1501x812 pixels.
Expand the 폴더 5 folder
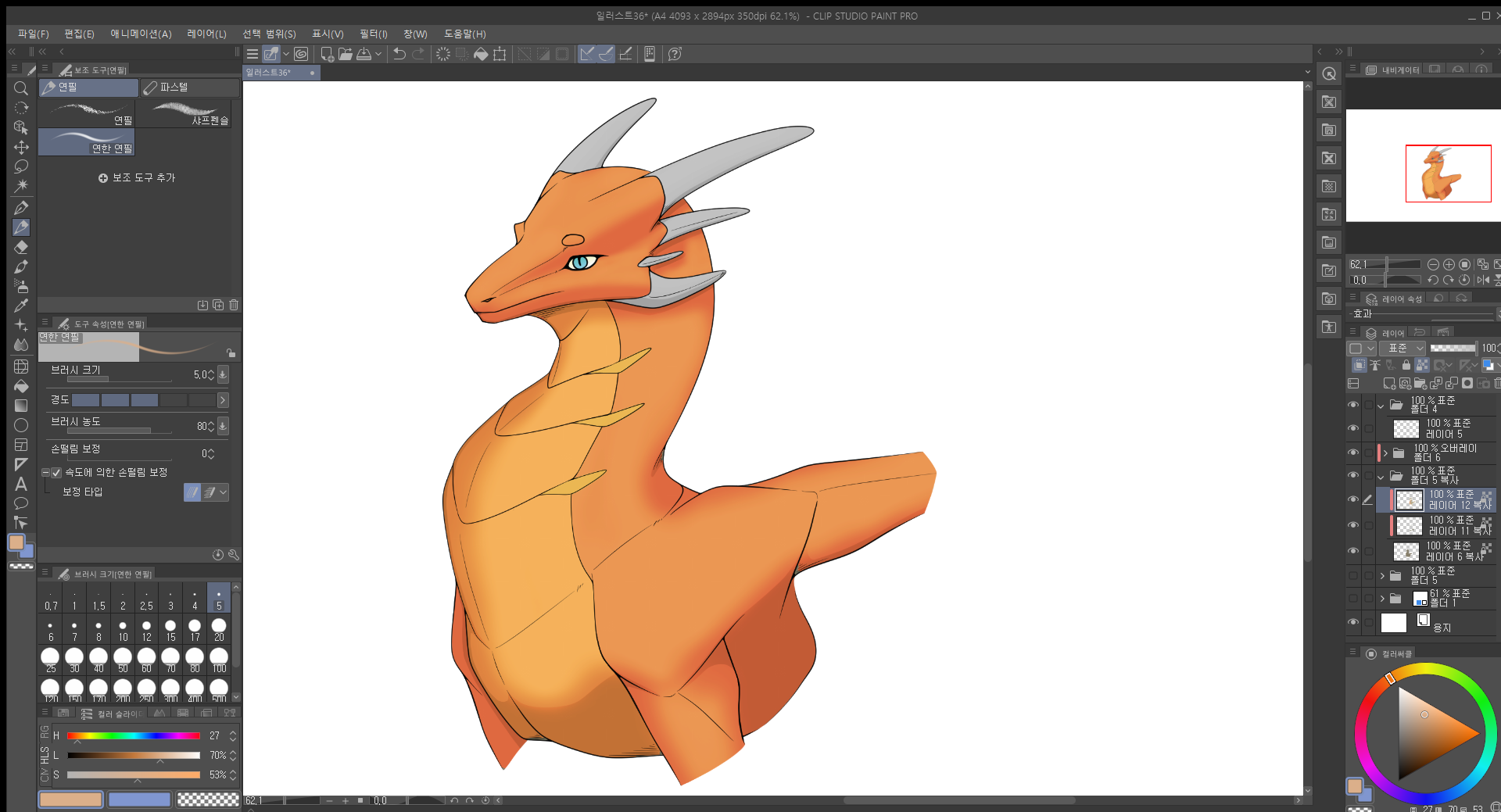(1382, 576)
